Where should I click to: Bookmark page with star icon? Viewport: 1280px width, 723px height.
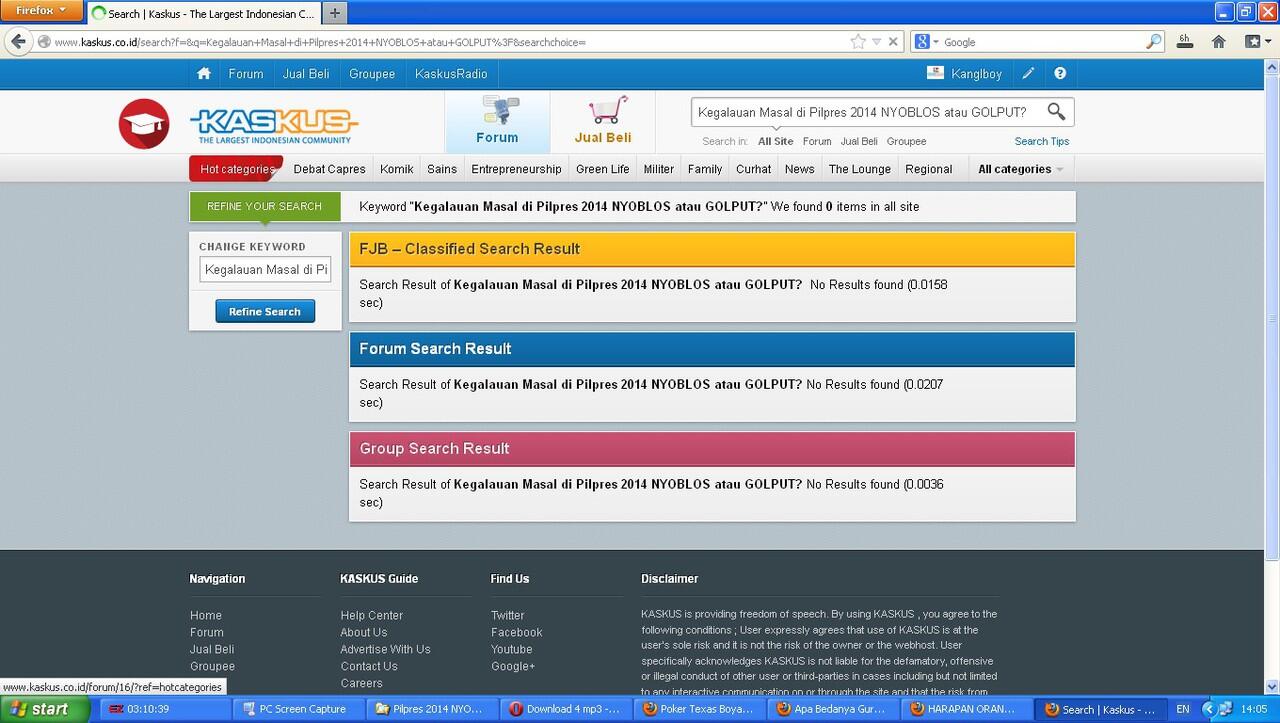(x=858, y=42)
